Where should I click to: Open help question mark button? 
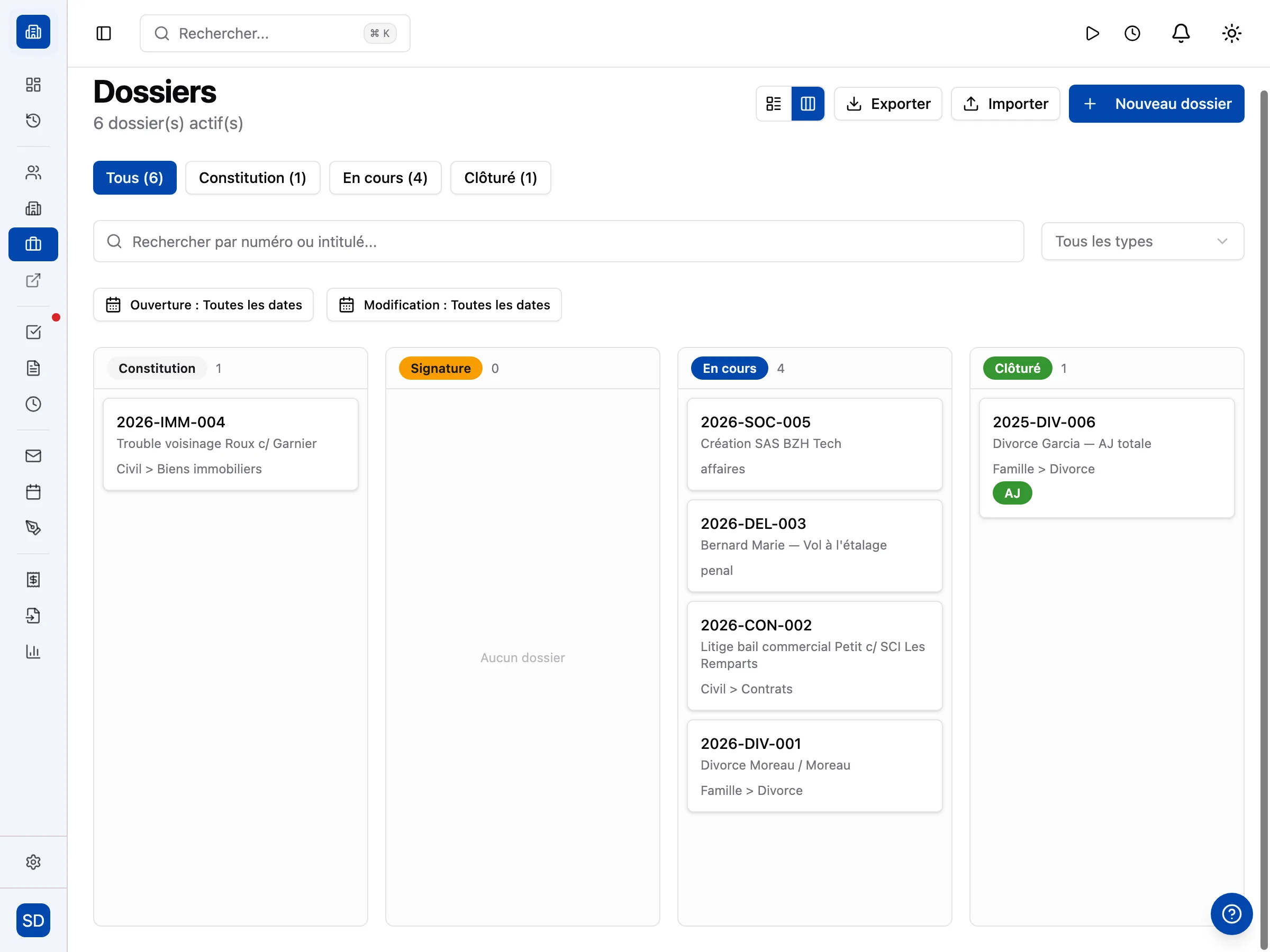pyautogui.click(x=1231, y=913)
